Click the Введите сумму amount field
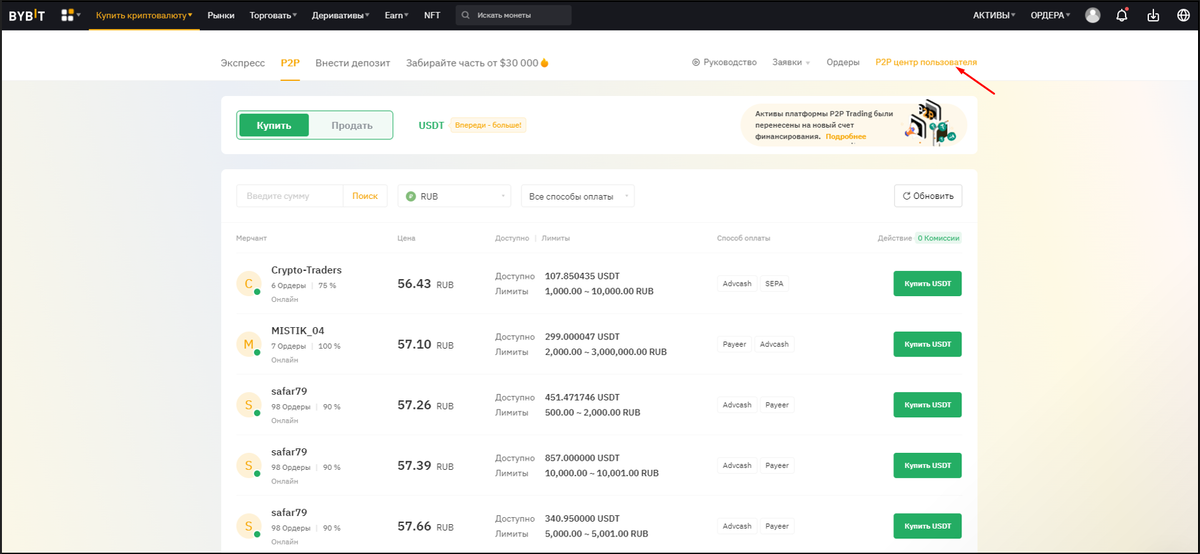Screen dimensions: 1200x554 tap(290, 196)
